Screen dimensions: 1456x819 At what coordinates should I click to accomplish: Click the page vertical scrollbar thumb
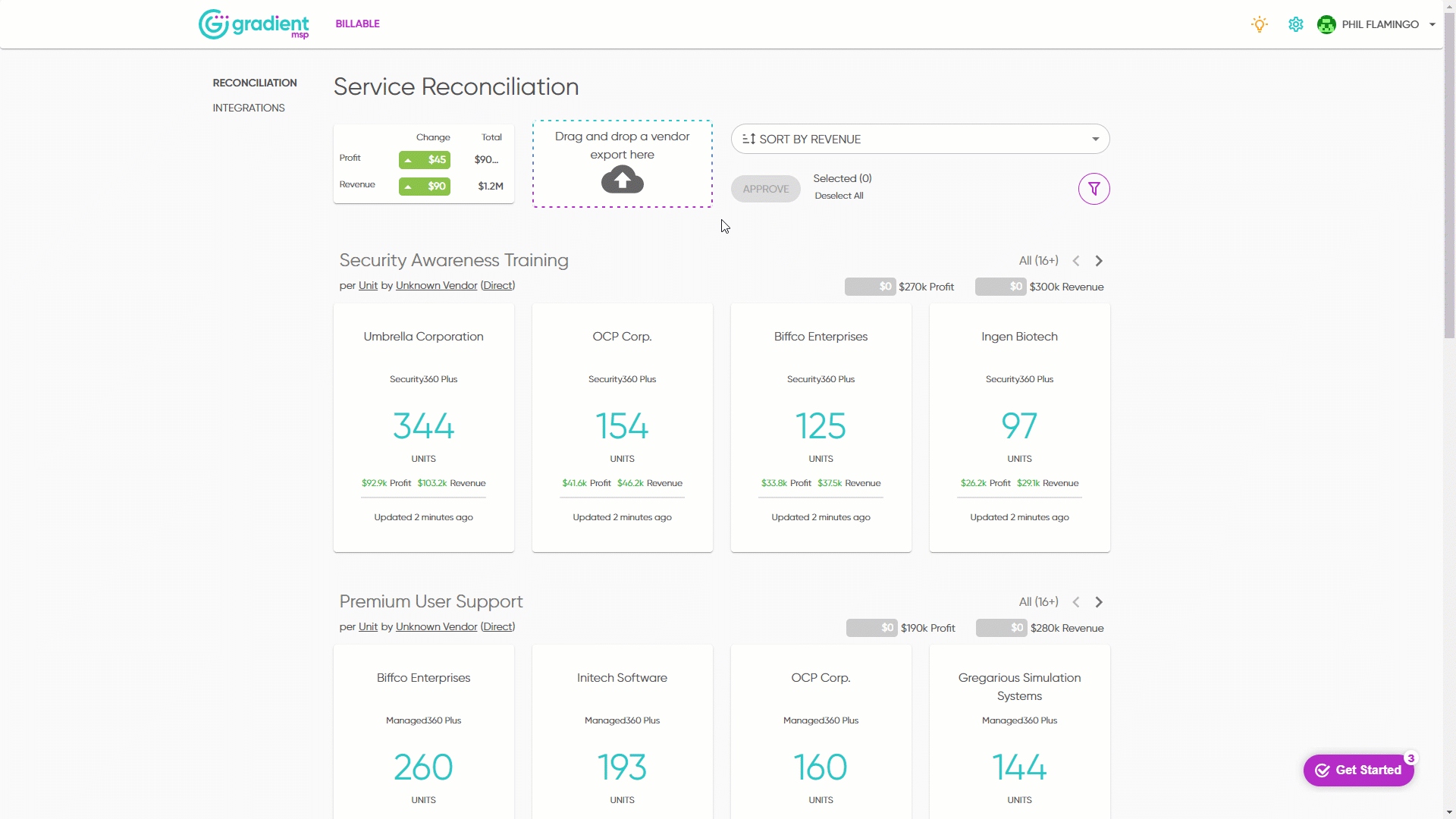[x=1449, y=174]
